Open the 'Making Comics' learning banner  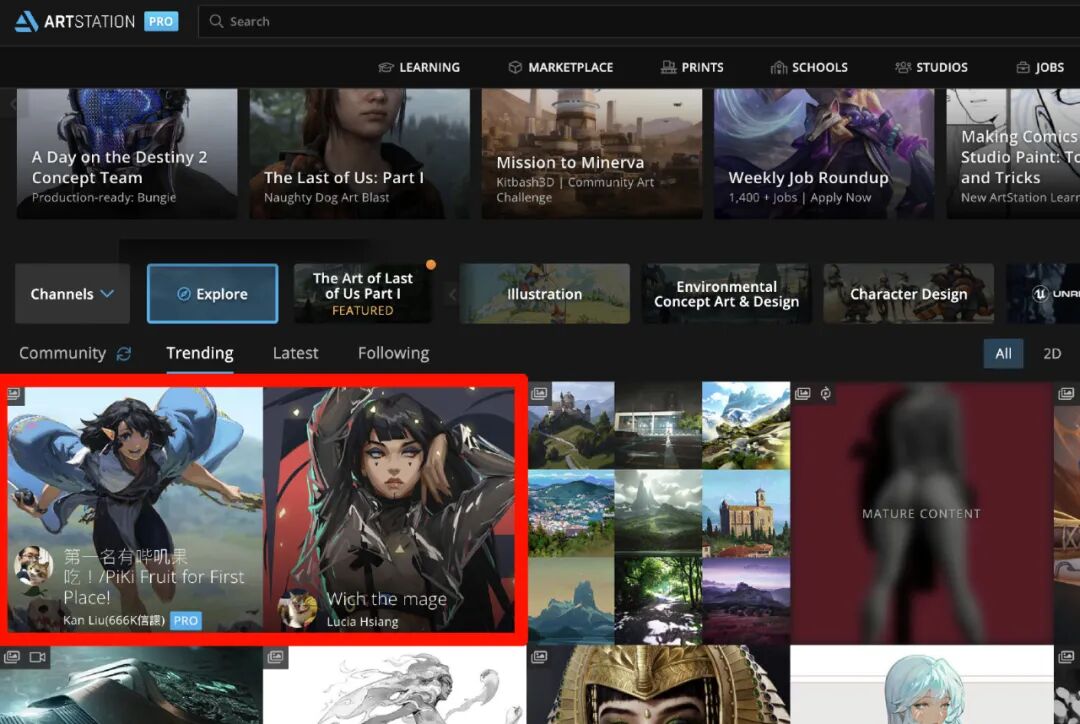tap(1013, 154)
